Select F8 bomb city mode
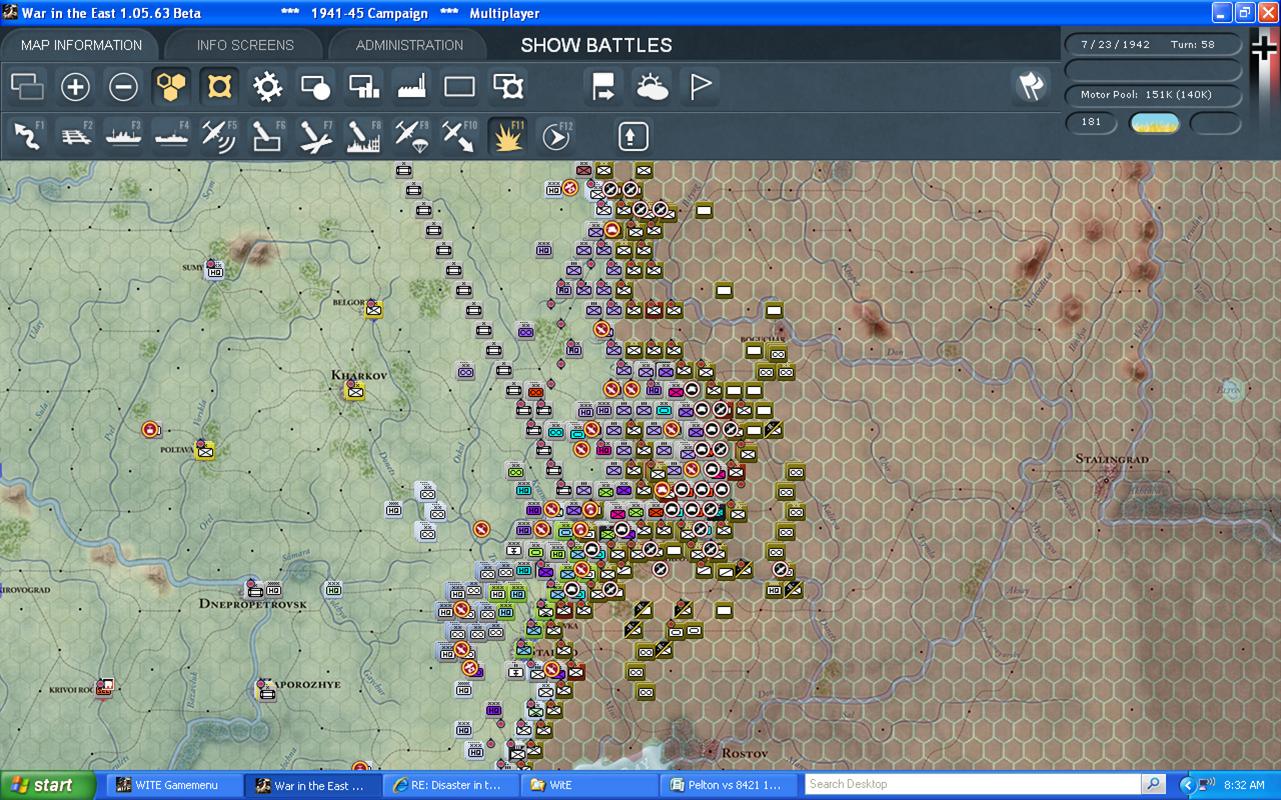 click(x=363, y=136)
